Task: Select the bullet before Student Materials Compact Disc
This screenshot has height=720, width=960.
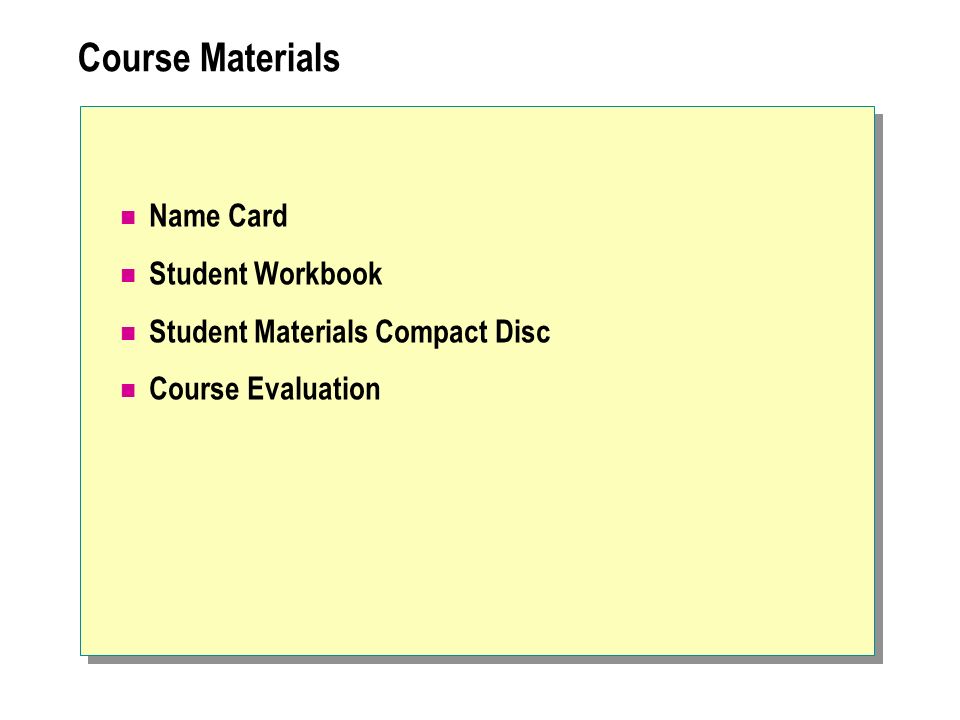Action: click(128, 333)
